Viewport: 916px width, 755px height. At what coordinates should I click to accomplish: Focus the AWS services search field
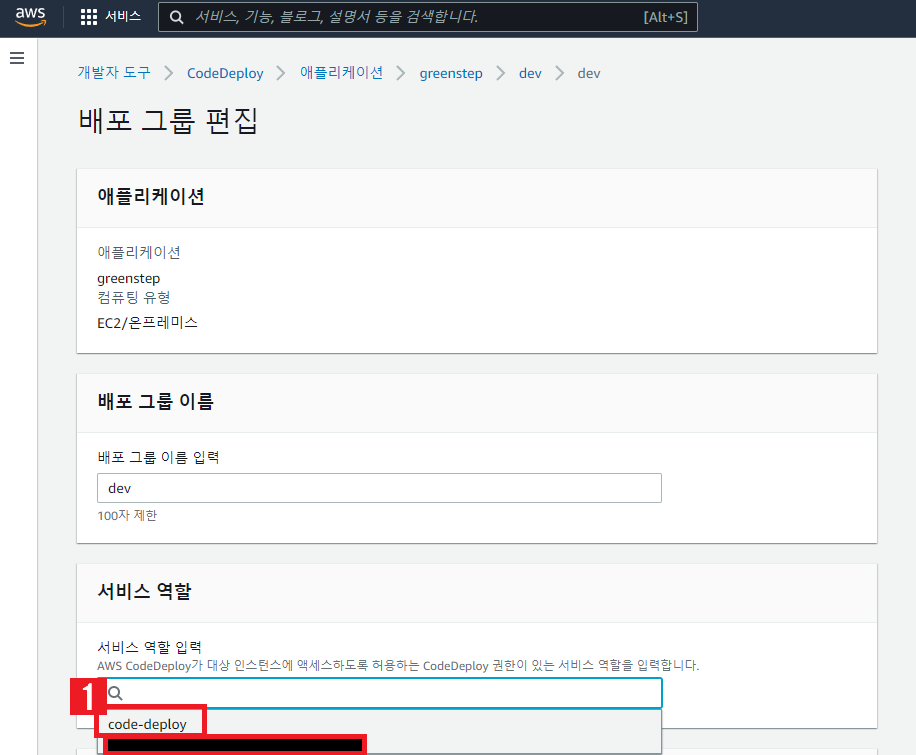428,17
